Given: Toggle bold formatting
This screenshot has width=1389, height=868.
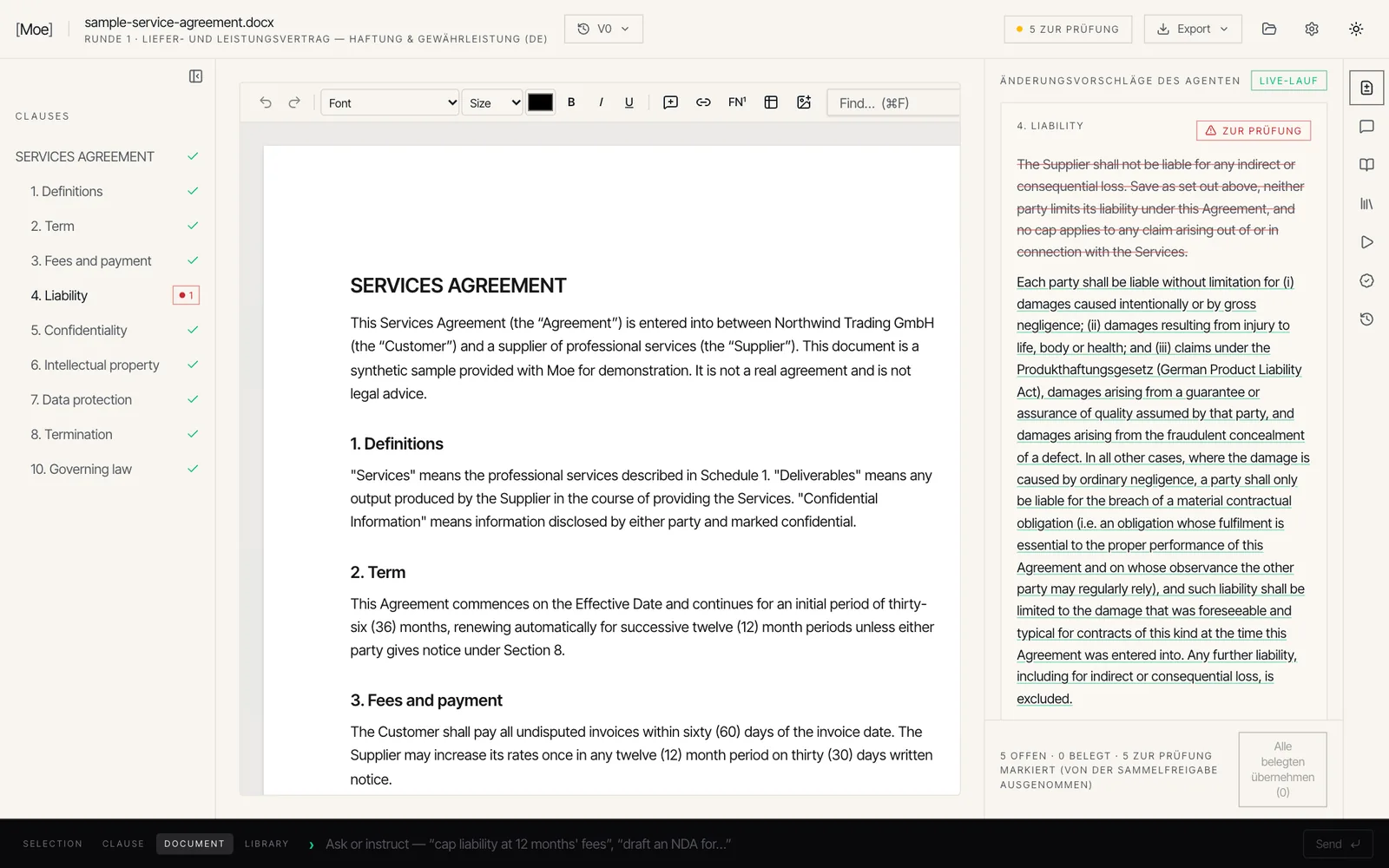Looking at the screenshot, I should pos(571,102).
